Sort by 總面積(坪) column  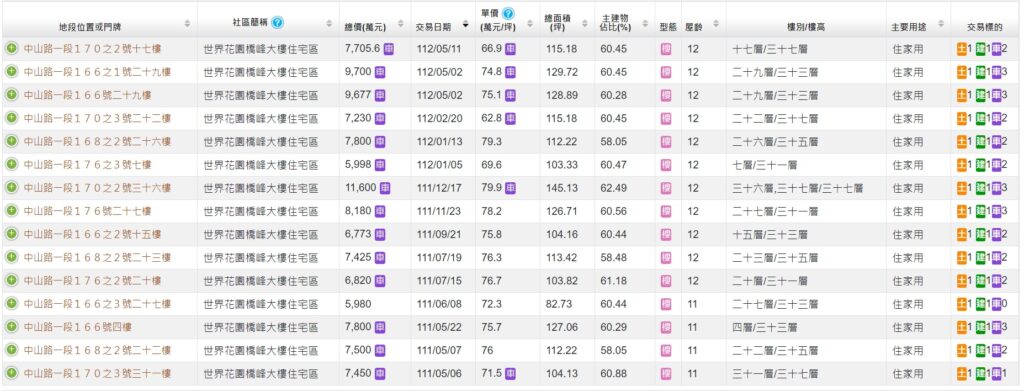tap(584, 23)
